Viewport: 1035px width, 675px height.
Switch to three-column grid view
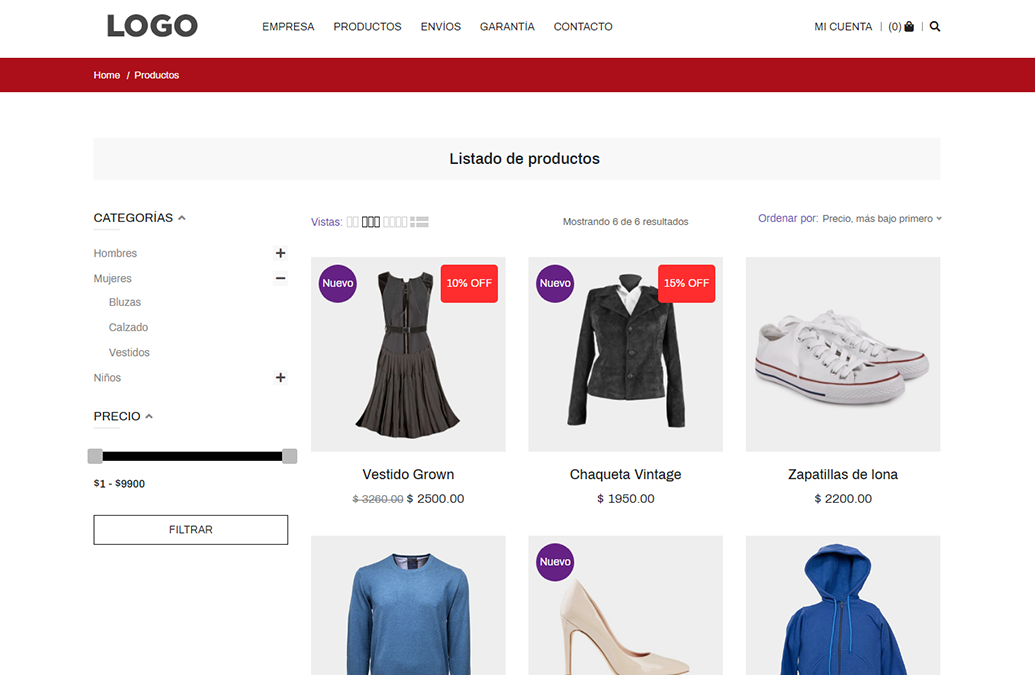[371, 222]
